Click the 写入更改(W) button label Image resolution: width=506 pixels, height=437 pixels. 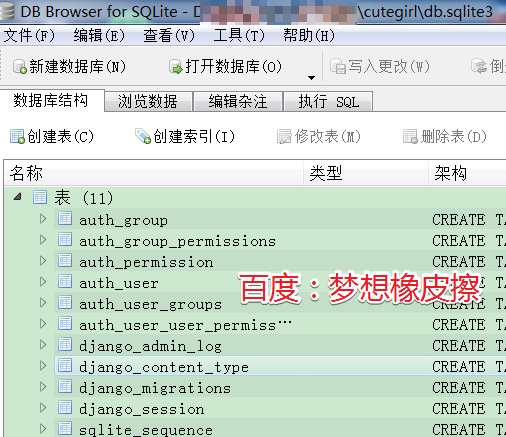pyautogui.click(x=389, y=66)
